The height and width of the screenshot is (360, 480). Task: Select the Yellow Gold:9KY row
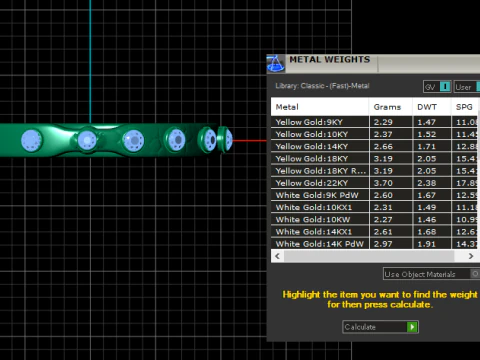[375, 122]
